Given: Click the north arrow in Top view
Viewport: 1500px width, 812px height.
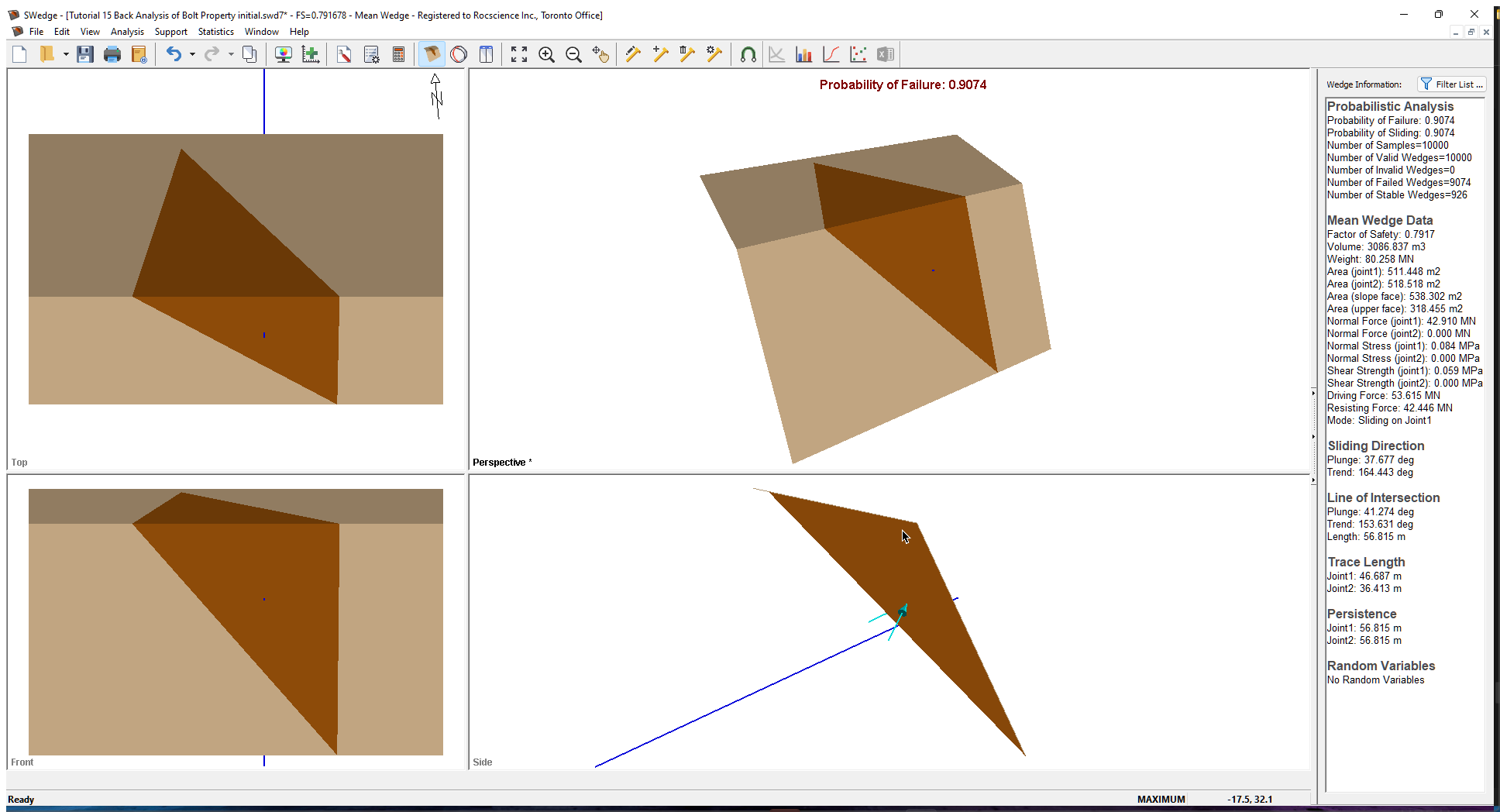Looking at the screenshot, I should [x=437, y=96].
